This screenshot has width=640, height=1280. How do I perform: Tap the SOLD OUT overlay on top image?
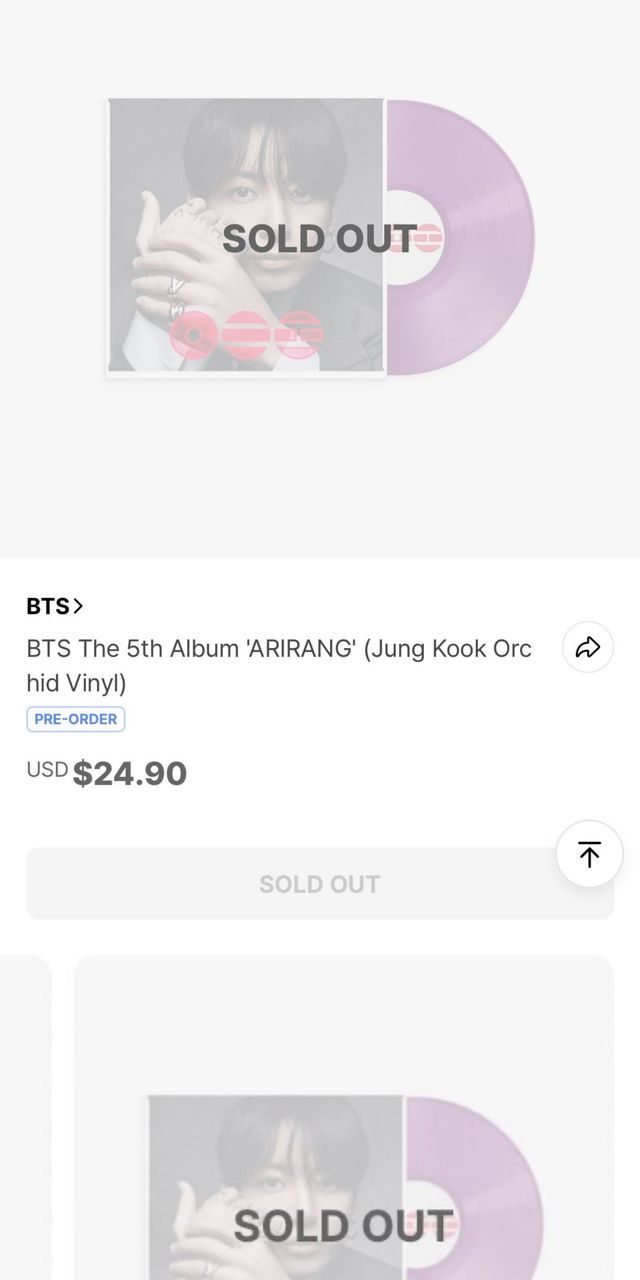(318, 239)
